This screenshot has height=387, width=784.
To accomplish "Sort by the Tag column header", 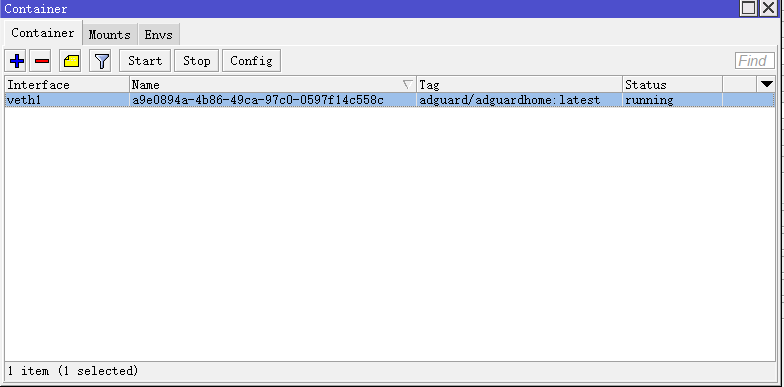I will click(520, 84).
